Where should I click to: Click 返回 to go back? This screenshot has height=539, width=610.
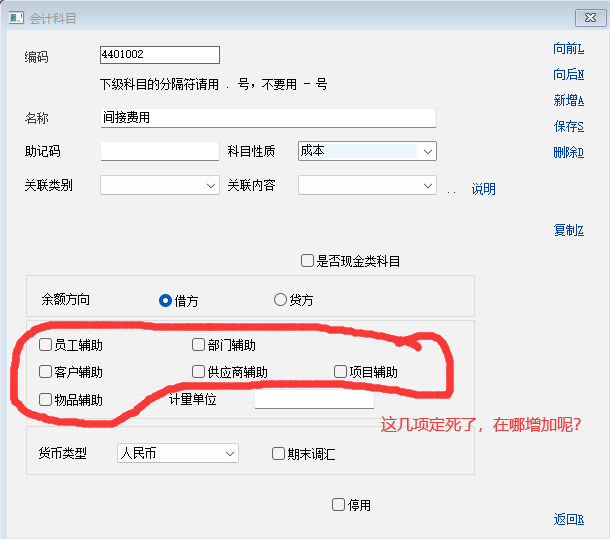[x=568, y=519]
